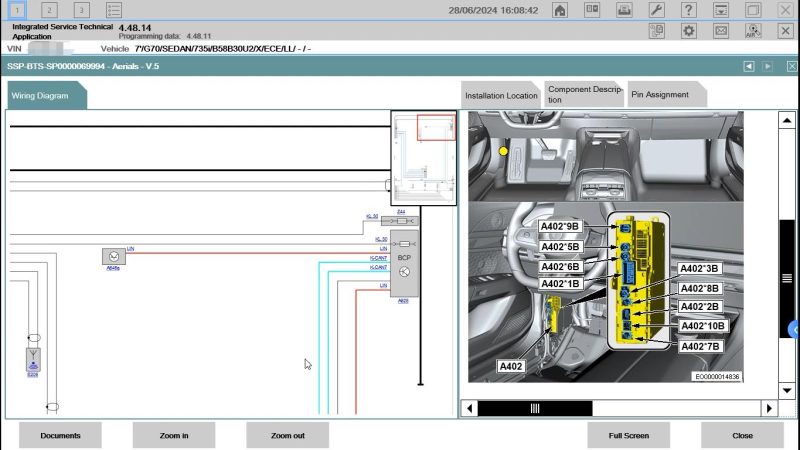Click the A402*10B connector label

[x=702, y=326]
